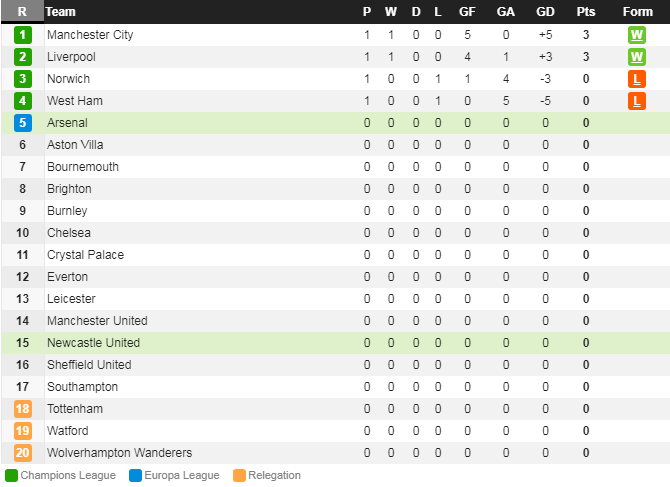The width and height of the screenshot is (670, 487).
Task: Click the green Champions League legend swatch
Action: [x=12, y=475]
